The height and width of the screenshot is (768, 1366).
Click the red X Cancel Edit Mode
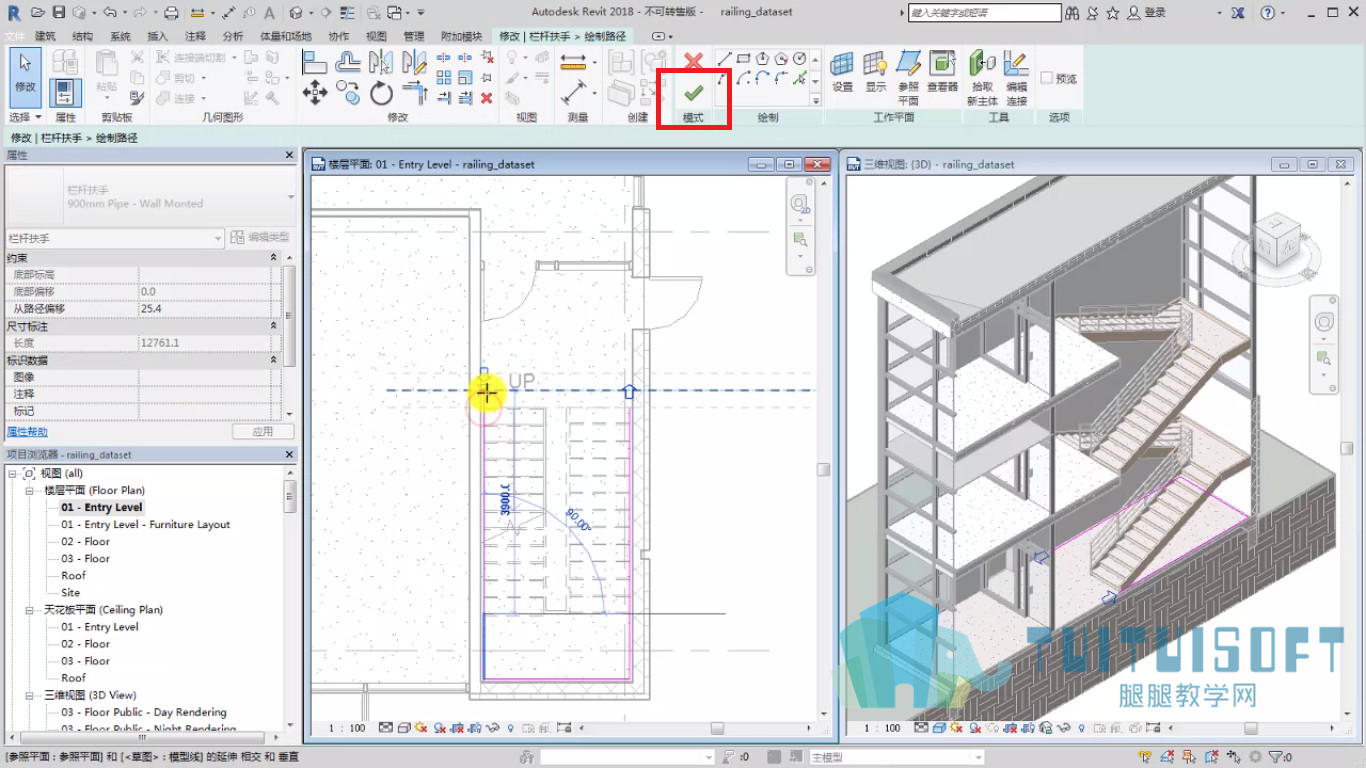pyautogui.click(x=693, y=62)
